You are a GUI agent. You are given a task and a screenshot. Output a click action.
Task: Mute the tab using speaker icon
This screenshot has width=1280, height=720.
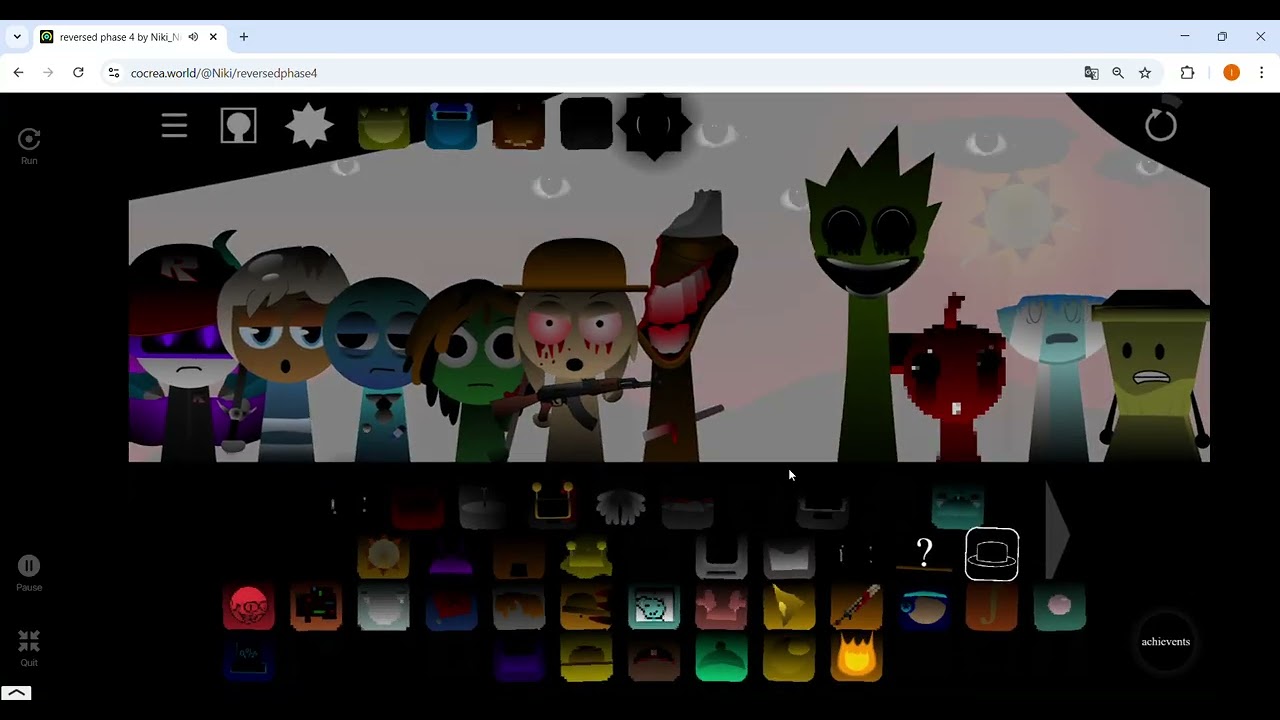193,37
